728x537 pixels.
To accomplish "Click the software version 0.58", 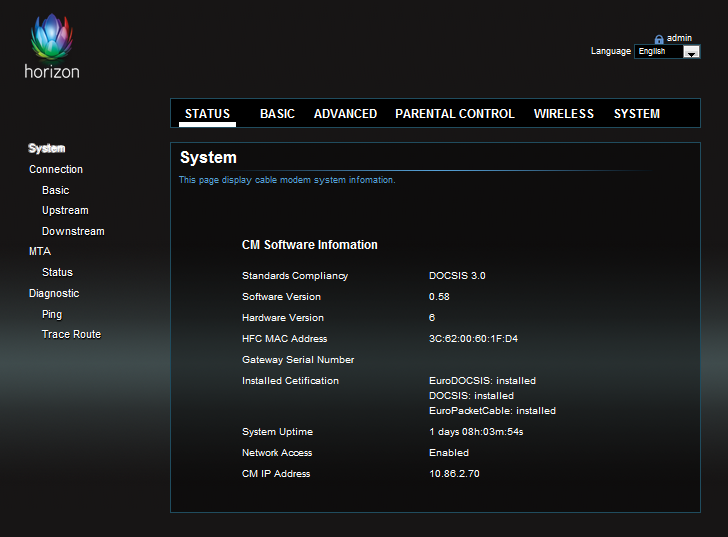I will (439, 297).
